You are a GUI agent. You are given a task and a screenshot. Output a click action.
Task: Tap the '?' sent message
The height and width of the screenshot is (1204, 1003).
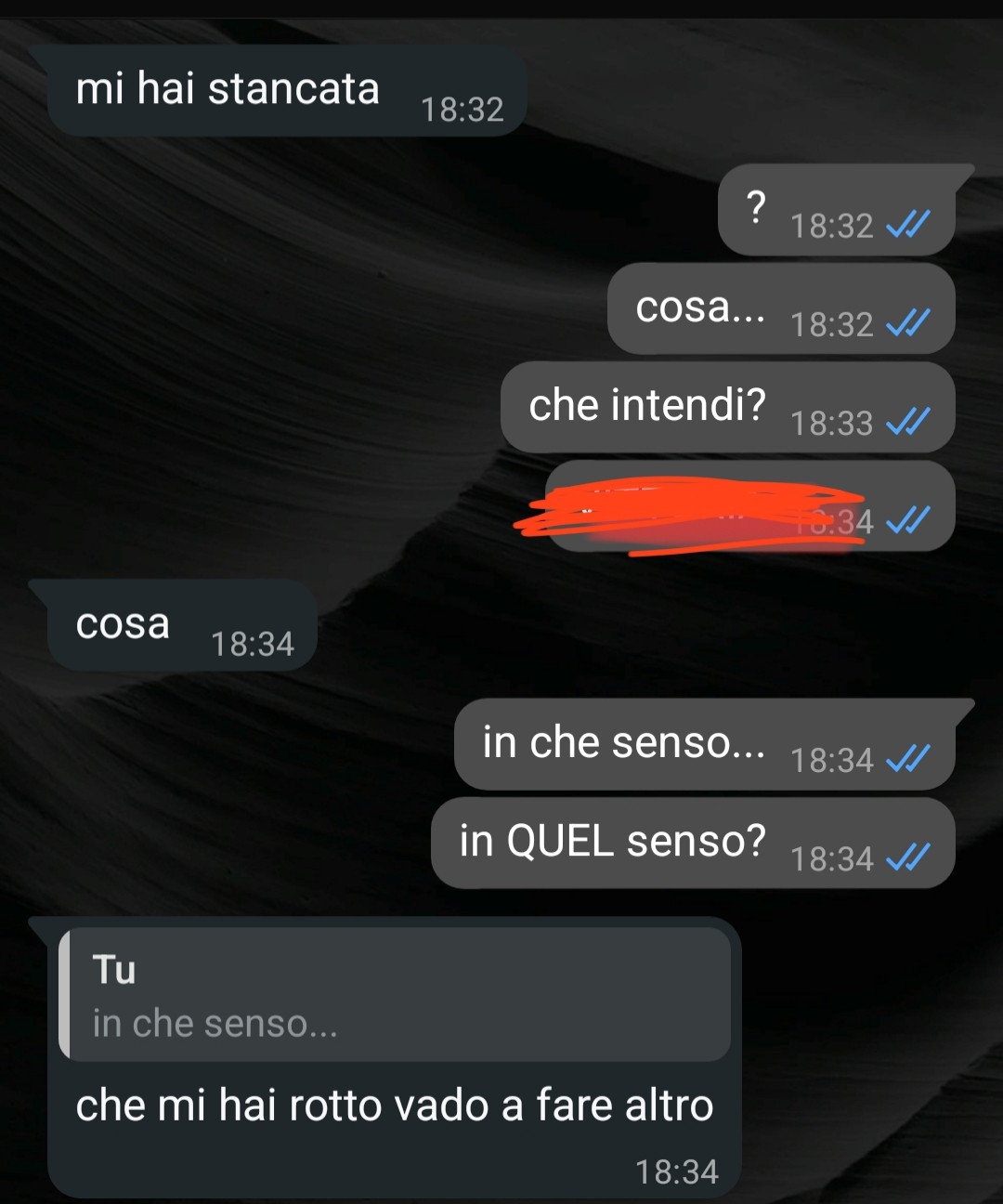[837, 210]
